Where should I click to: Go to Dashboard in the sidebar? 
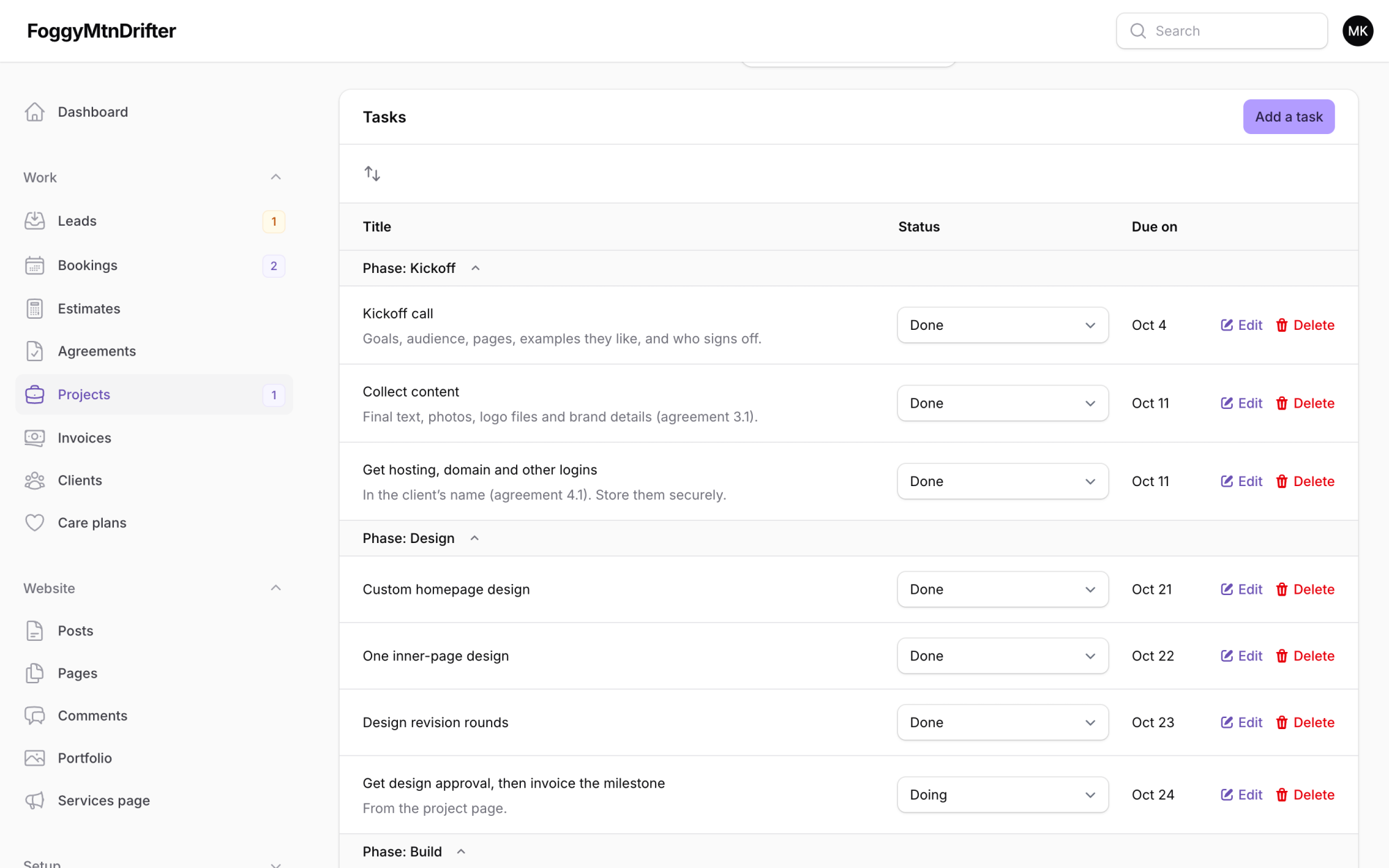[x=154, y=112]
